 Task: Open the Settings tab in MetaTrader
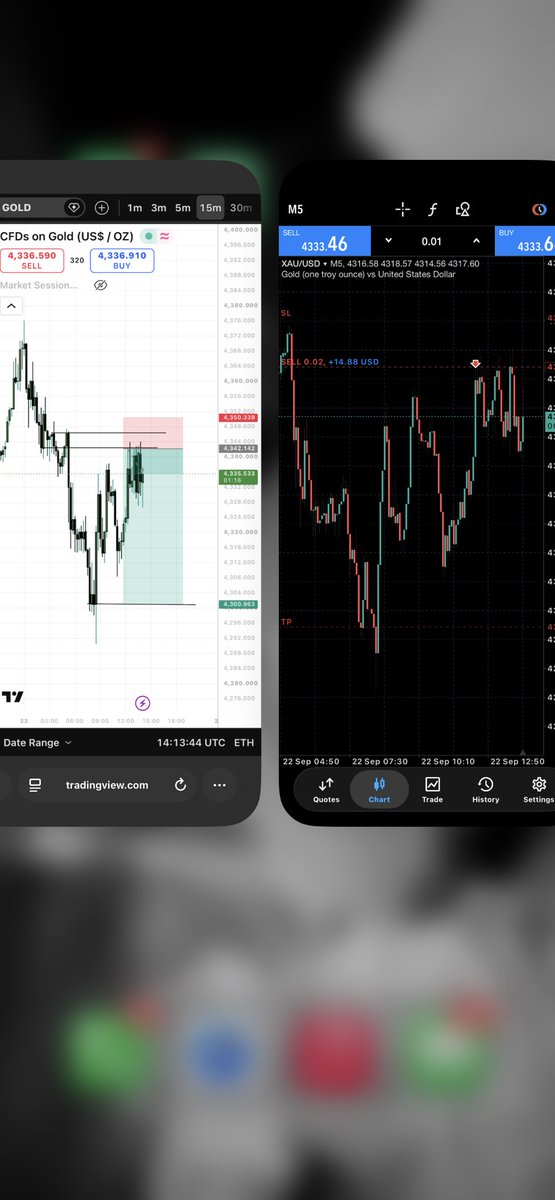[x=538, y=789]
